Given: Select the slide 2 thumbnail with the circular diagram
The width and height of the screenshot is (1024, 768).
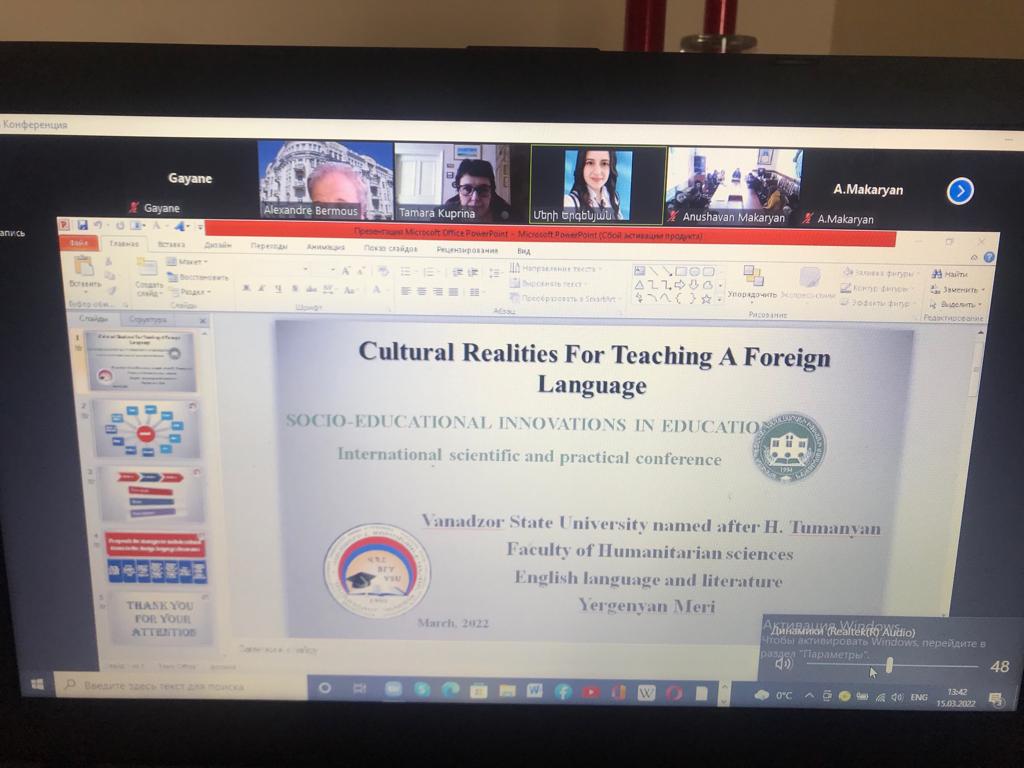Looking at the screenshot, I should tap(146, 429).
